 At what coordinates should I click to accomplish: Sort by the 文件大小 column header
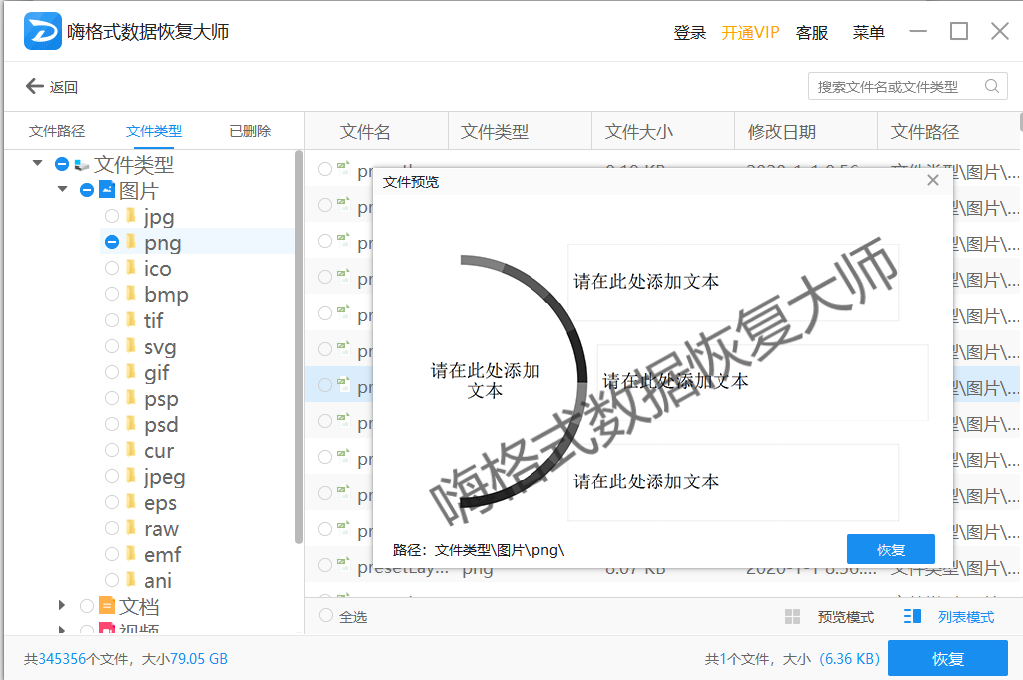(x=638, y=132)
